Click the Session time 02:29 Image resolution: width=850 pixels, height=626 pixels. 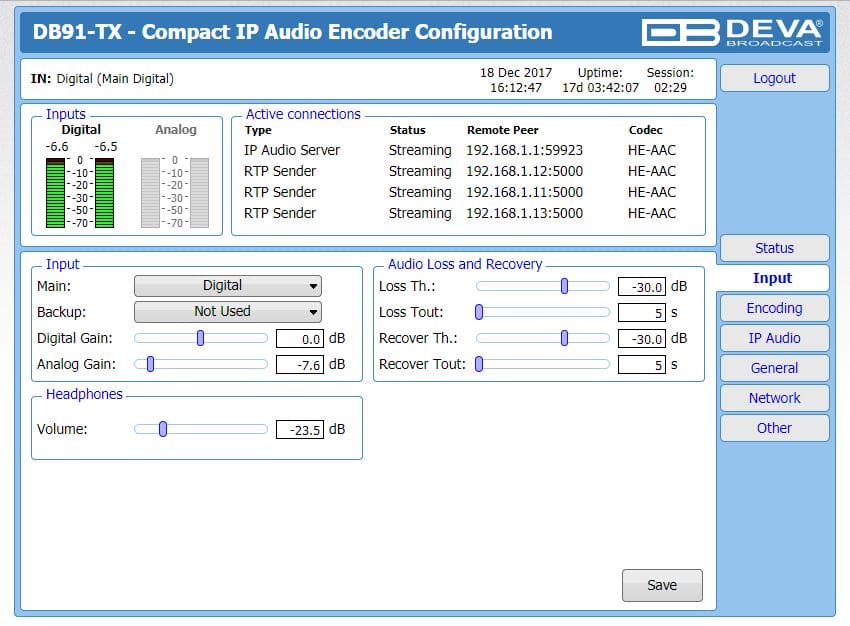[x=670, y=88]
